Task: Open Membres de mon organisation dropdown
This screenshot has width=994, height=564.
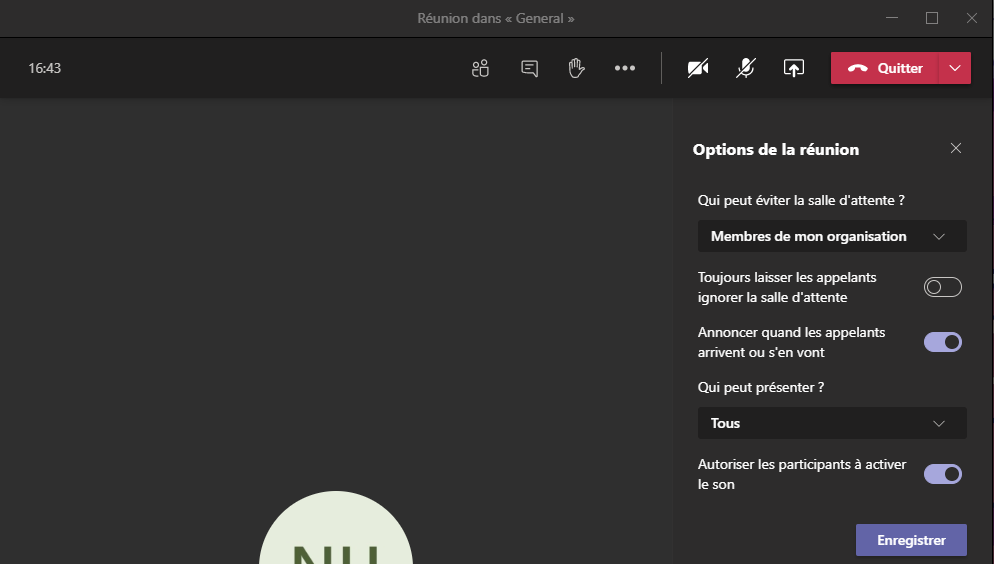Action: pos(832,236)
